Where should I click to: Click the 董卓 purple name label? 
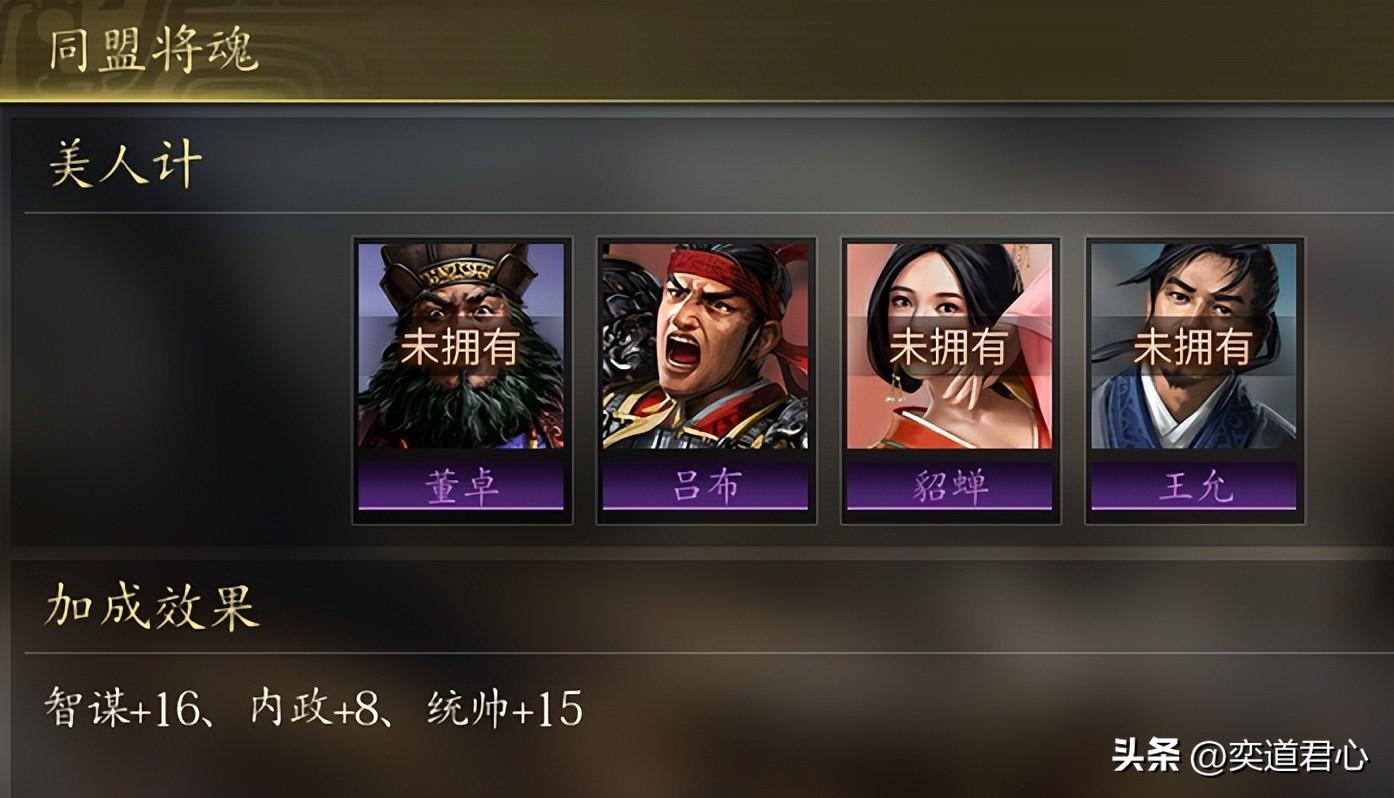[461, 485]
